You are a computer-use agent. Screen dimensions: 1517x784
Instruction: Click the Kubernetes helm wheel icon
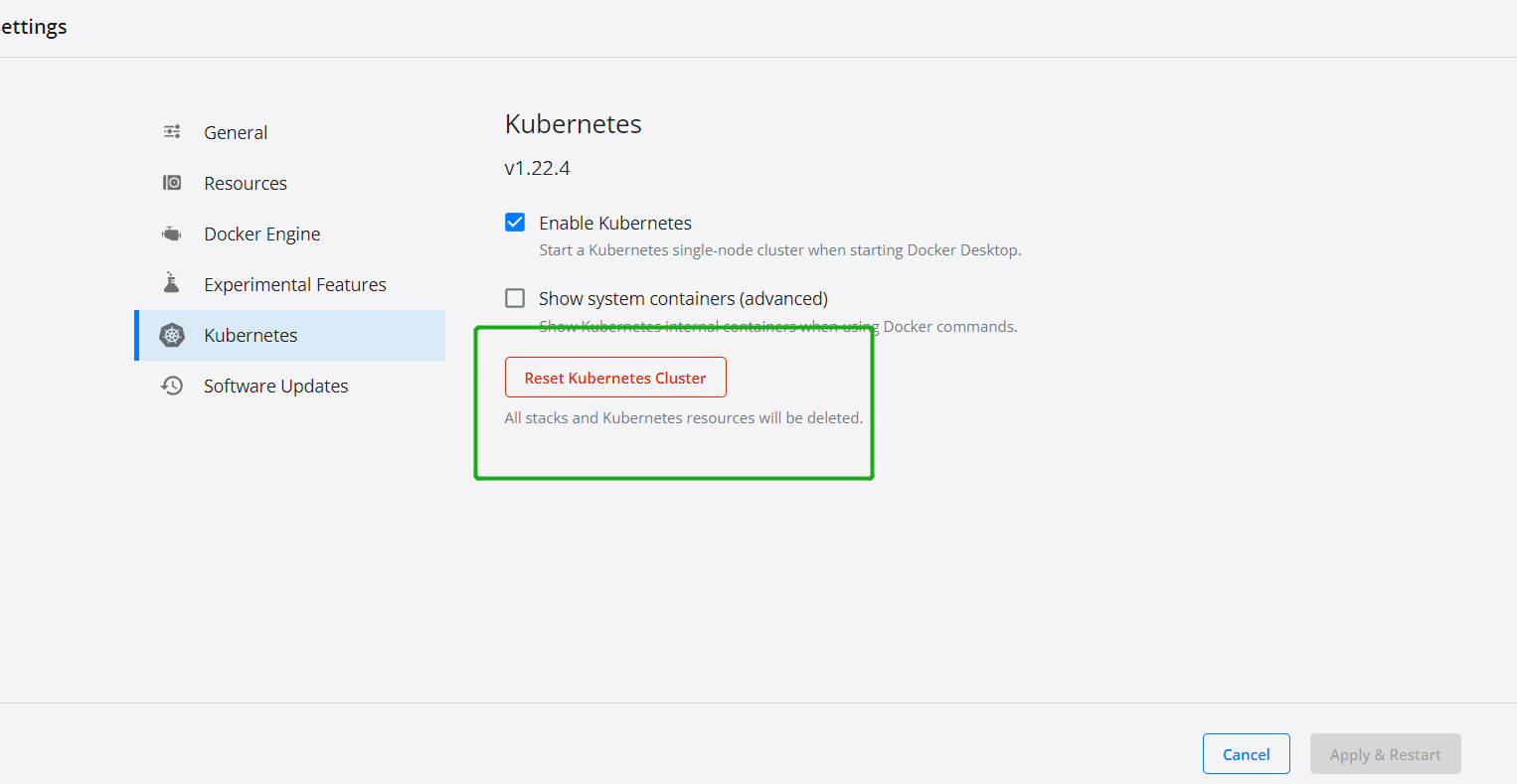coord(171,335)
